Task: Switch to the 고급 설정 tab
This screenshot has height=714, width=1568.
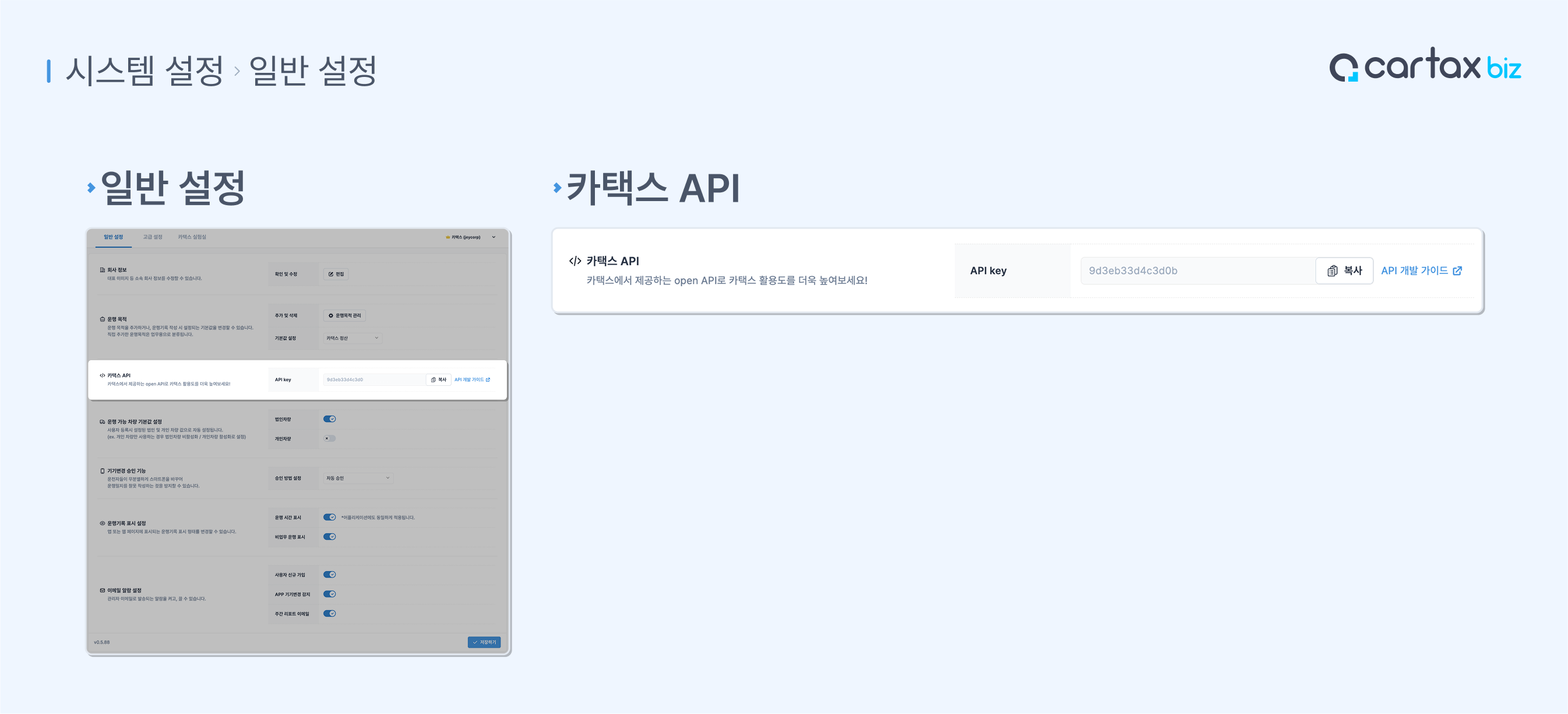Action: tap(152, 237)
